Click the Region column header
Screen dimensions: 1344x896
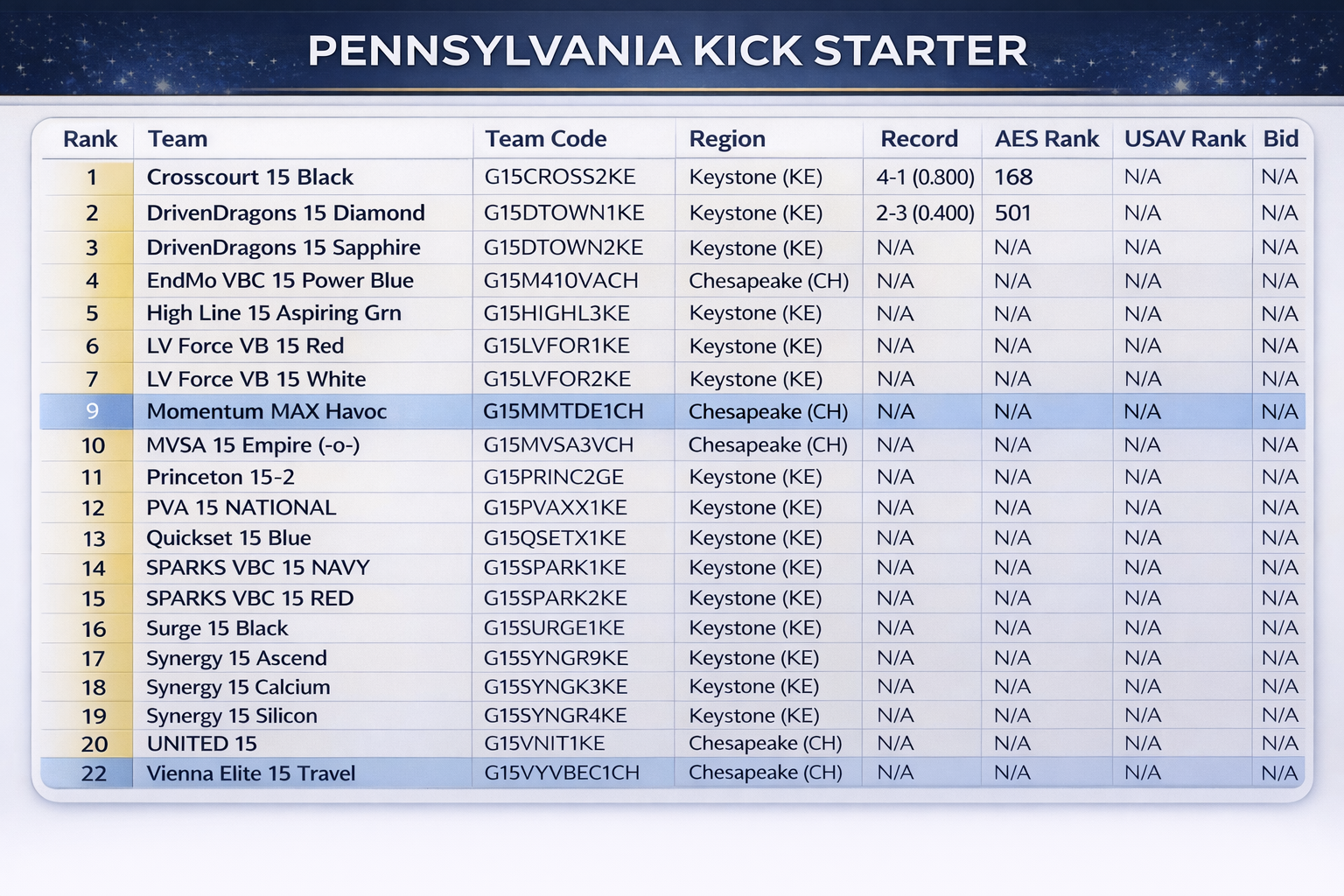727,139
